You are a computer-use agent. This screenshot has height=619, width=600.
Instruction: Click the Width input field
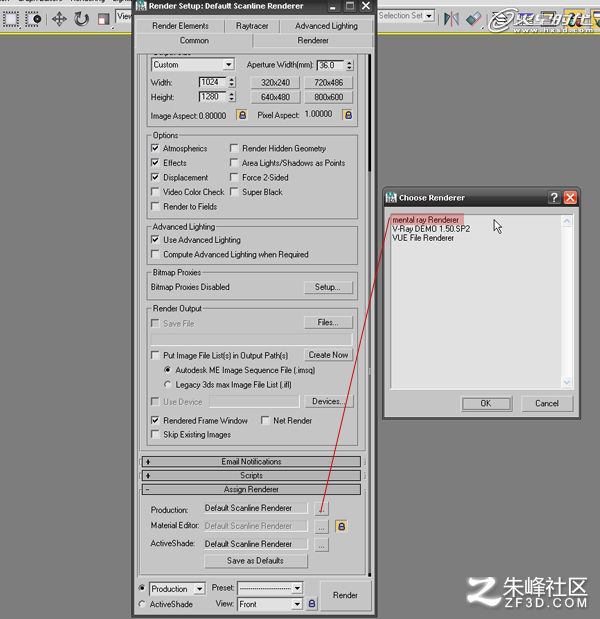coord(212,82)
